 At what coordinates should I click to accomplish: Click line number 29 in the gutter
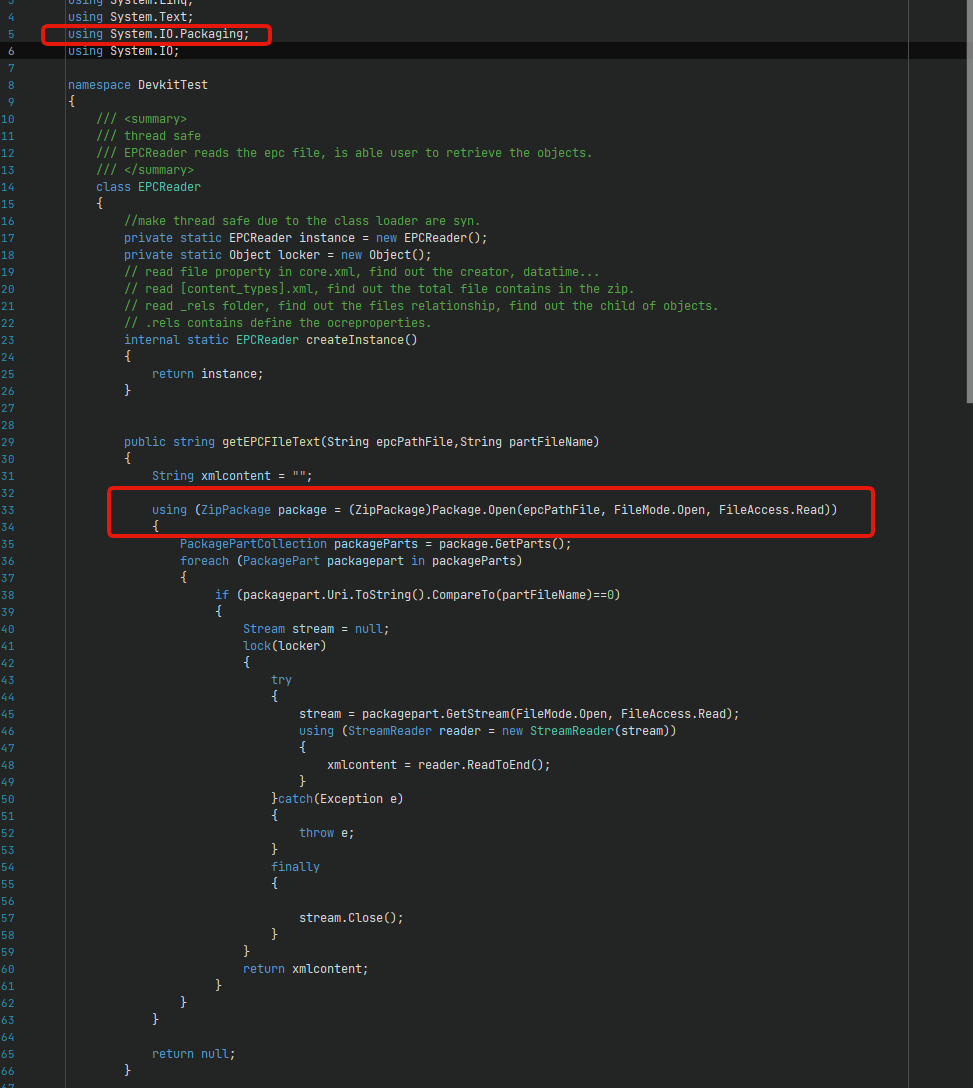click(x=8, y=442)
